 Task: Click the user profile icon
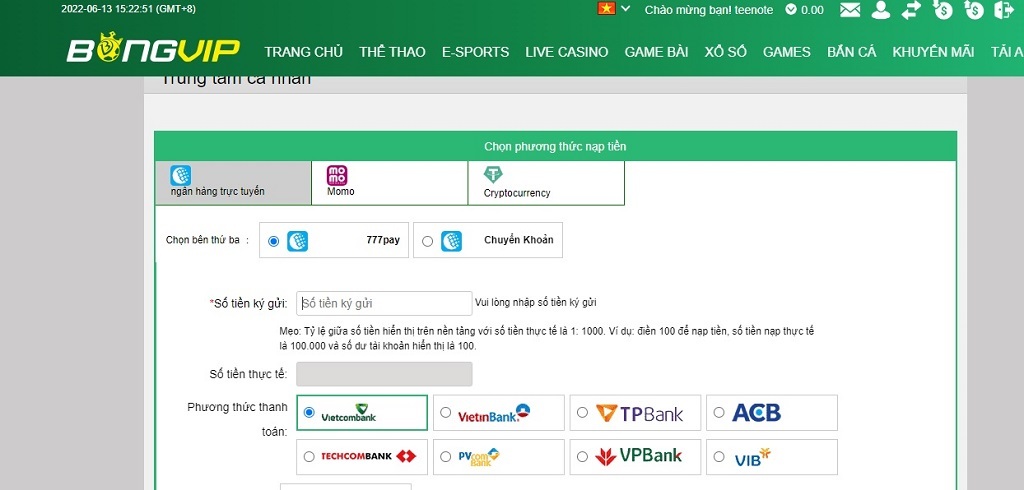[x=880, y=10]
